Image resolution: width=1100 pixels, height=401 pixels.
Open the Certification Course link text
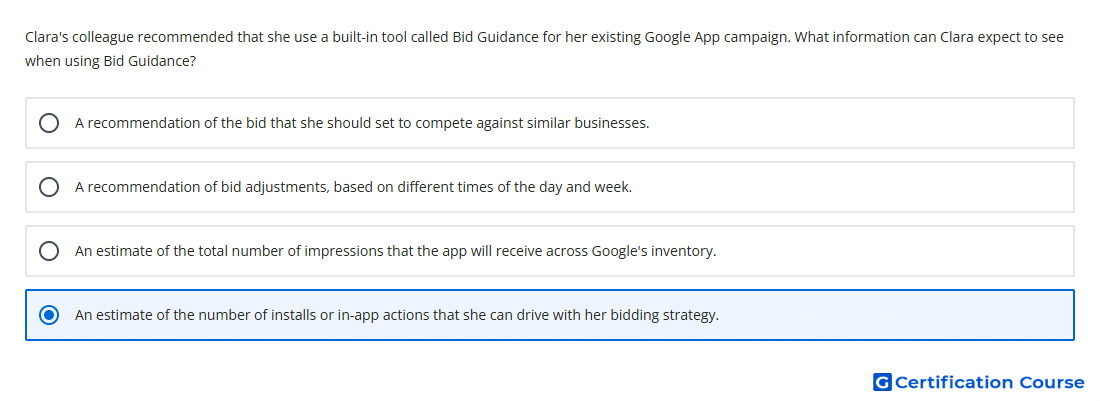[x=990, y=382]
